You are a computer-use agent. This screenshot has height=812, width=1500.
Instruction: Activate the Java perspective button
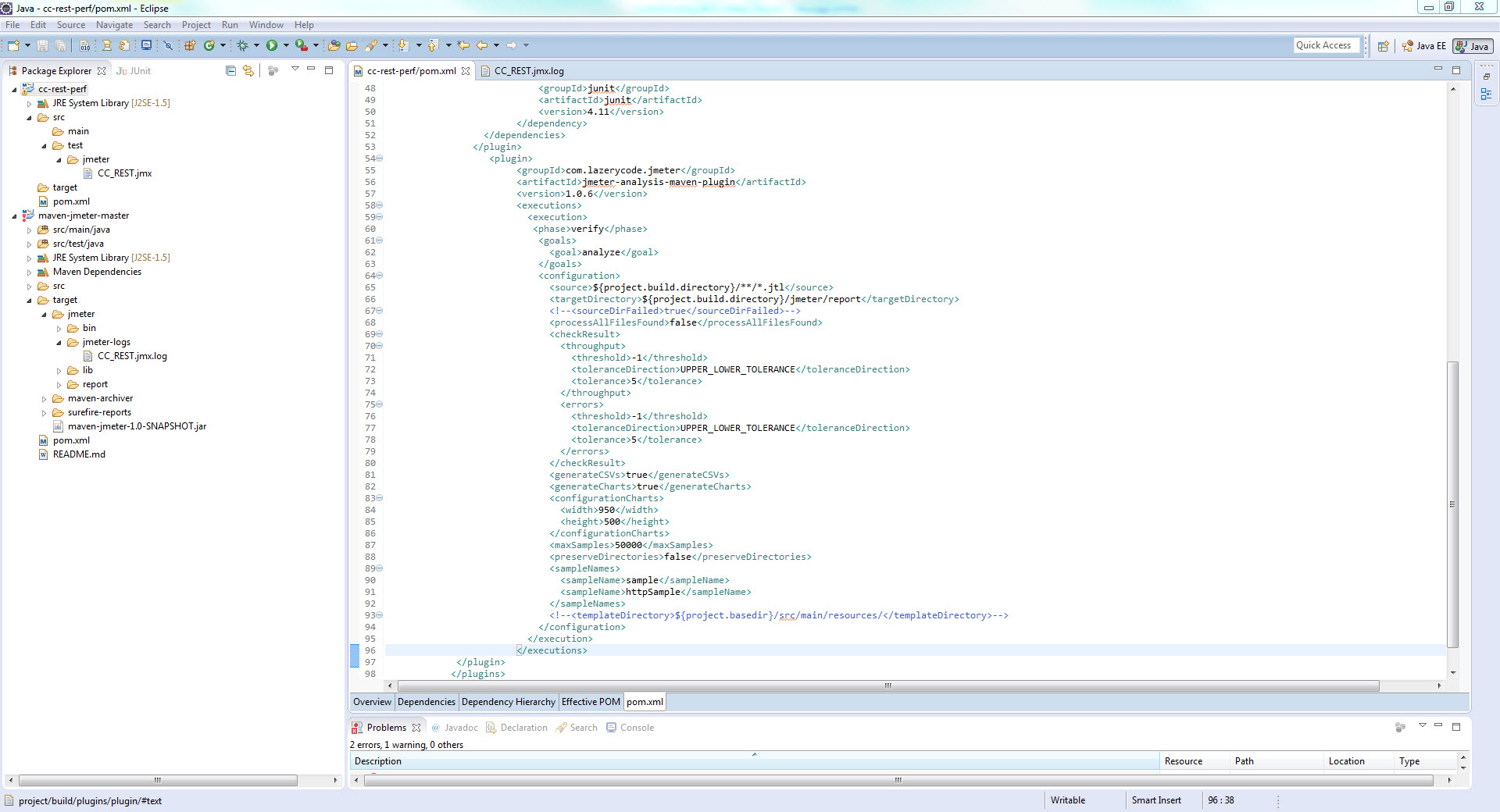[1473, 46]
